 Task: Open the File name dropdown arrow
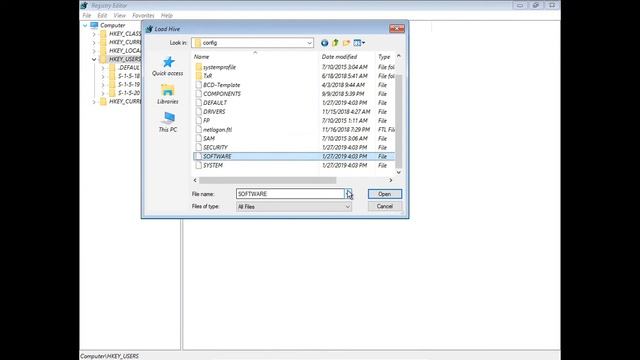(x=348, y=194)
